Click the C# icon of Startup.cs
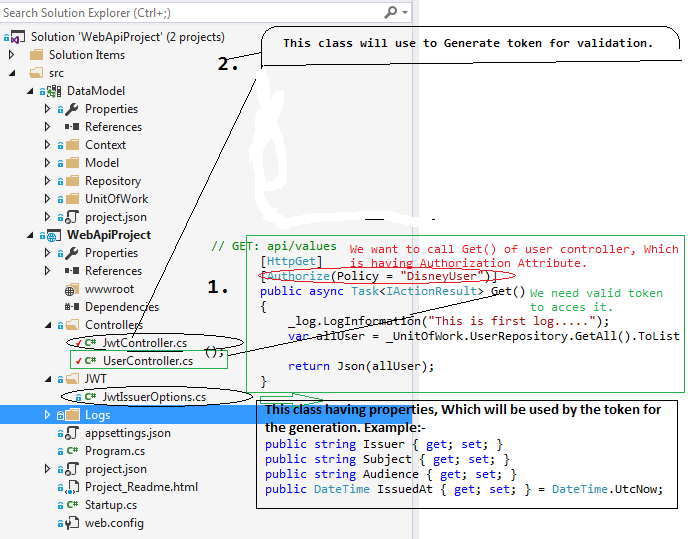Viewport: 694px width, 539px height. pyautogui.click(x=72, y=505)
